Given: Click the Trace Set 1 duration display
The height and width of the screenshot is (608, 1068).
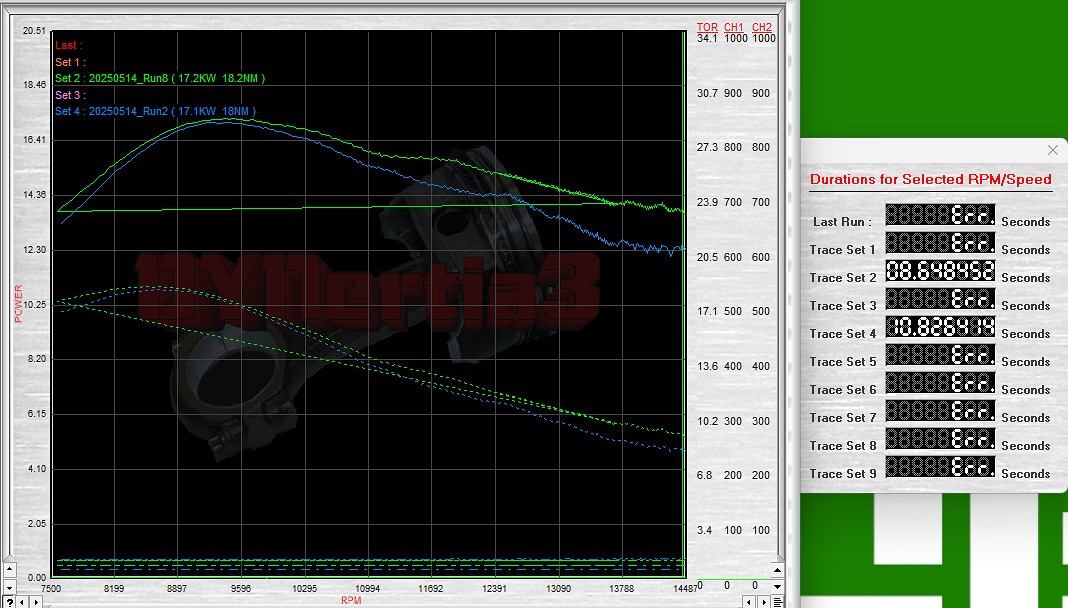Looking at the screenshot, I should [940, 242].
